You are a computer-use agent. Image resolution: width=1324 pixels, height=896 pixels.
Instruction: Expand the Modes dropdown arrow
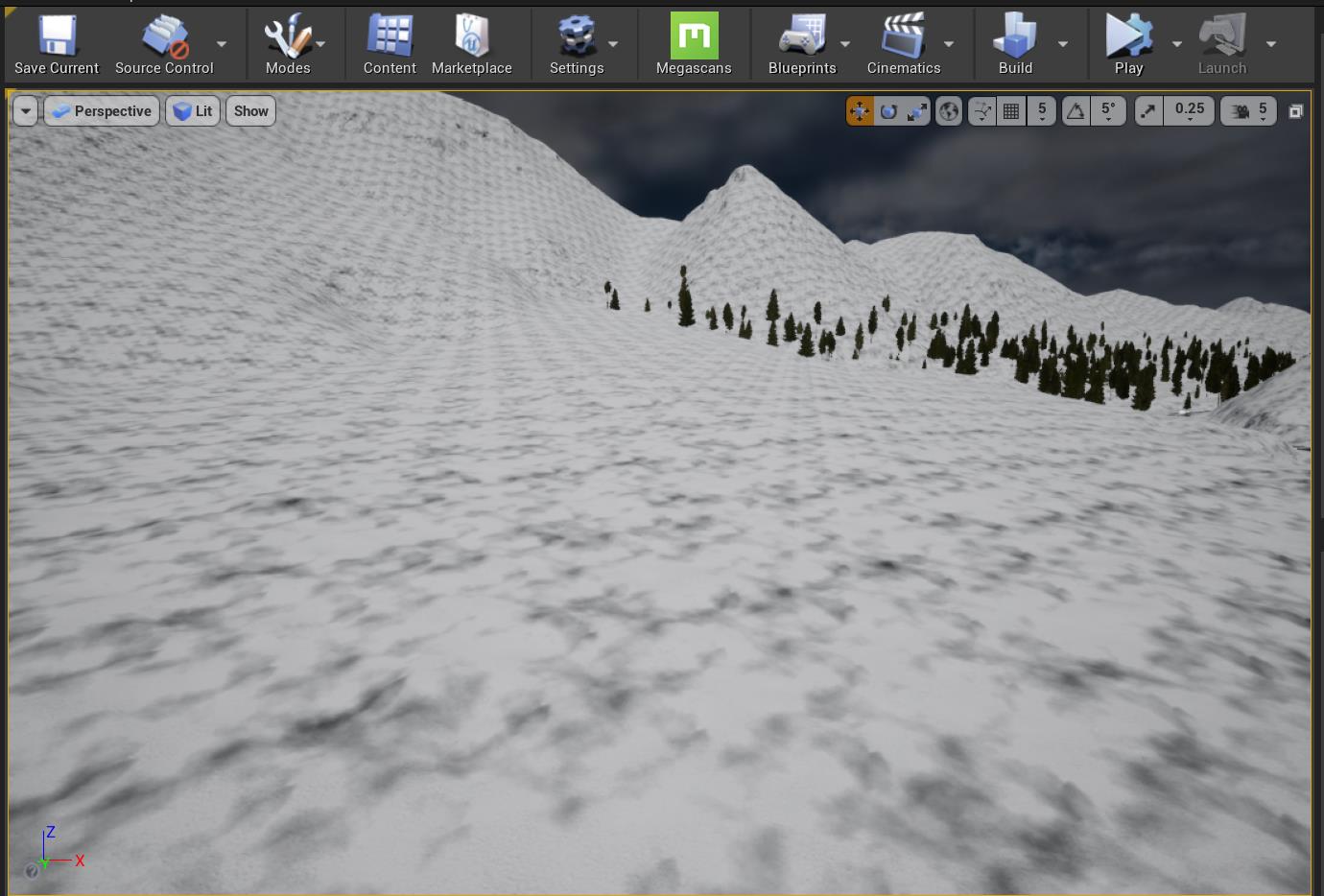point(320,44)
